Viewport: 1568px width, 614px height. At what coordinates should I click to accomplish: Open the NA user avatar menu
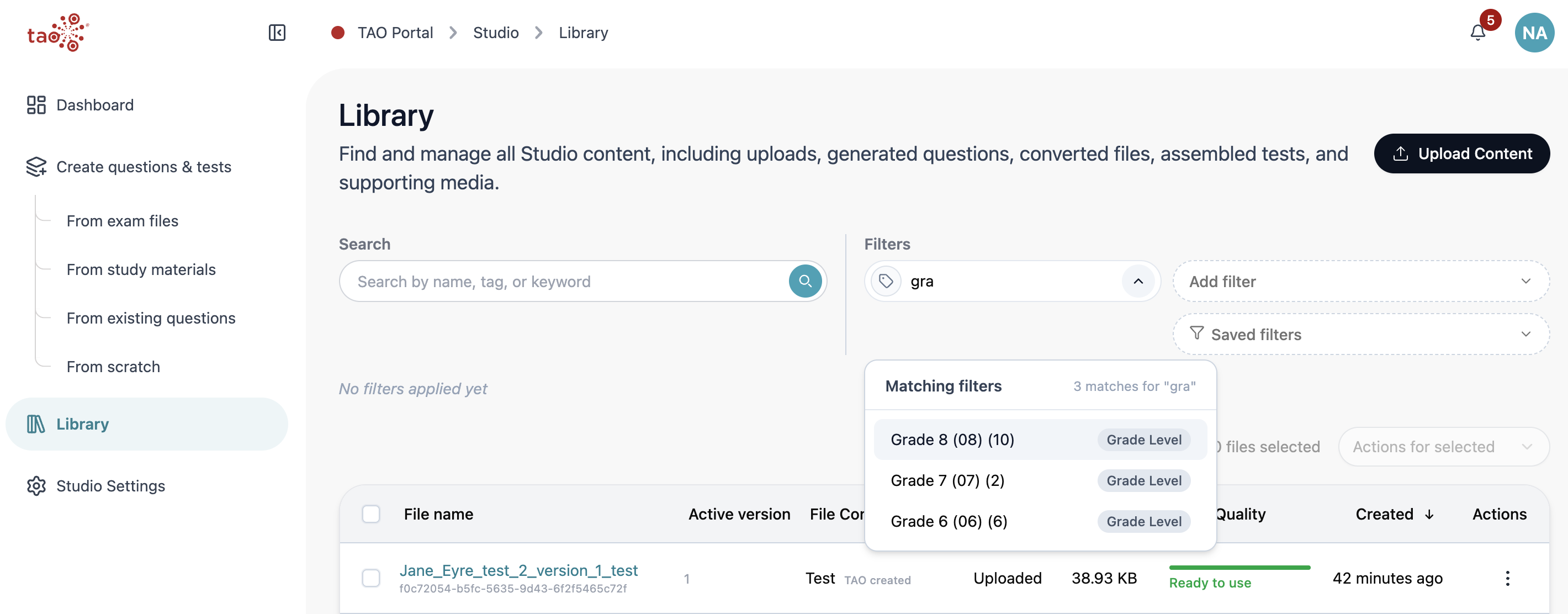pos(1534,32)
